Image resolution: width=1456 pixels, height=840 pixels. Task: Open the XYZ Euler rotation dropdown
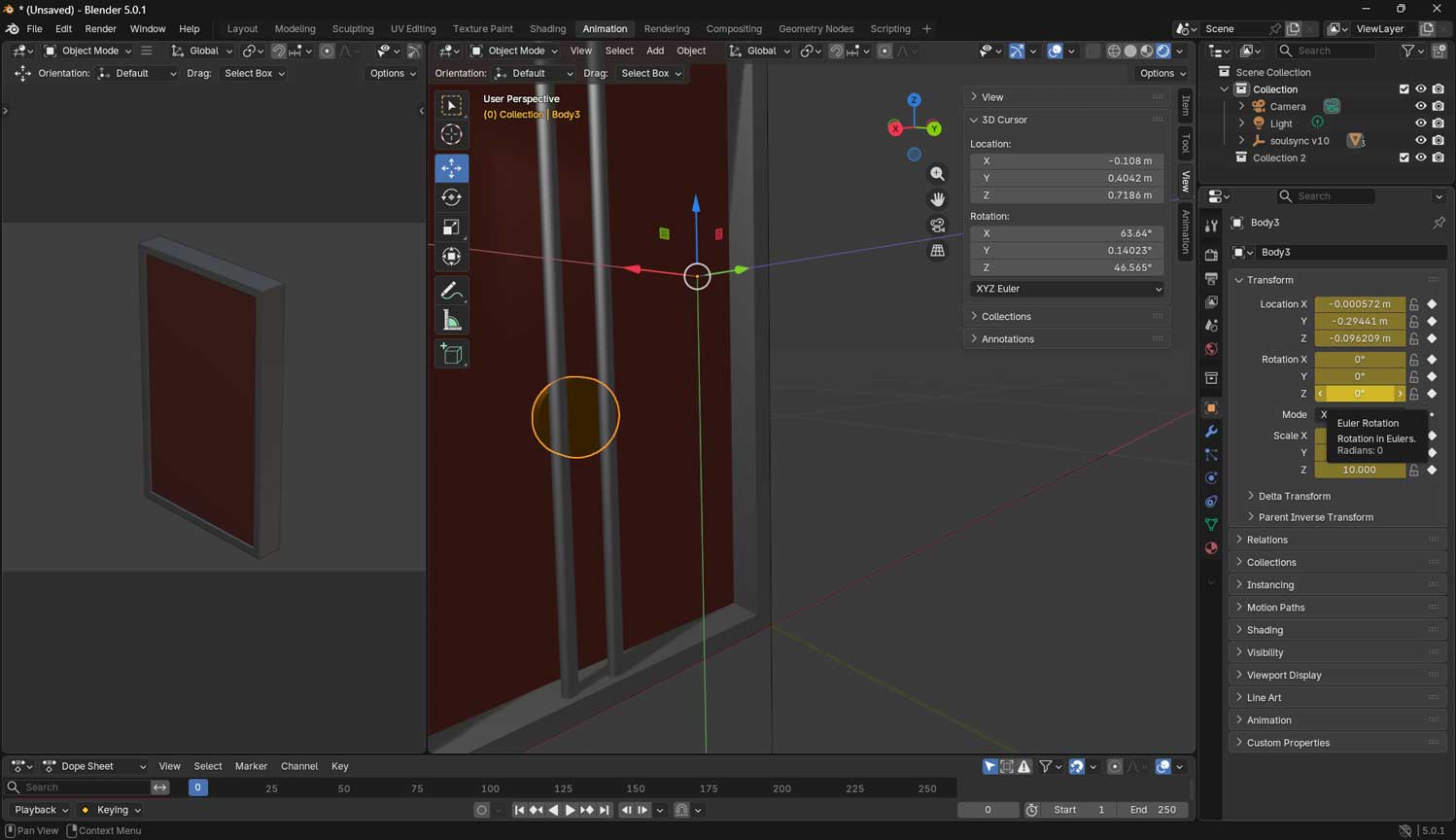point(1066,289)
